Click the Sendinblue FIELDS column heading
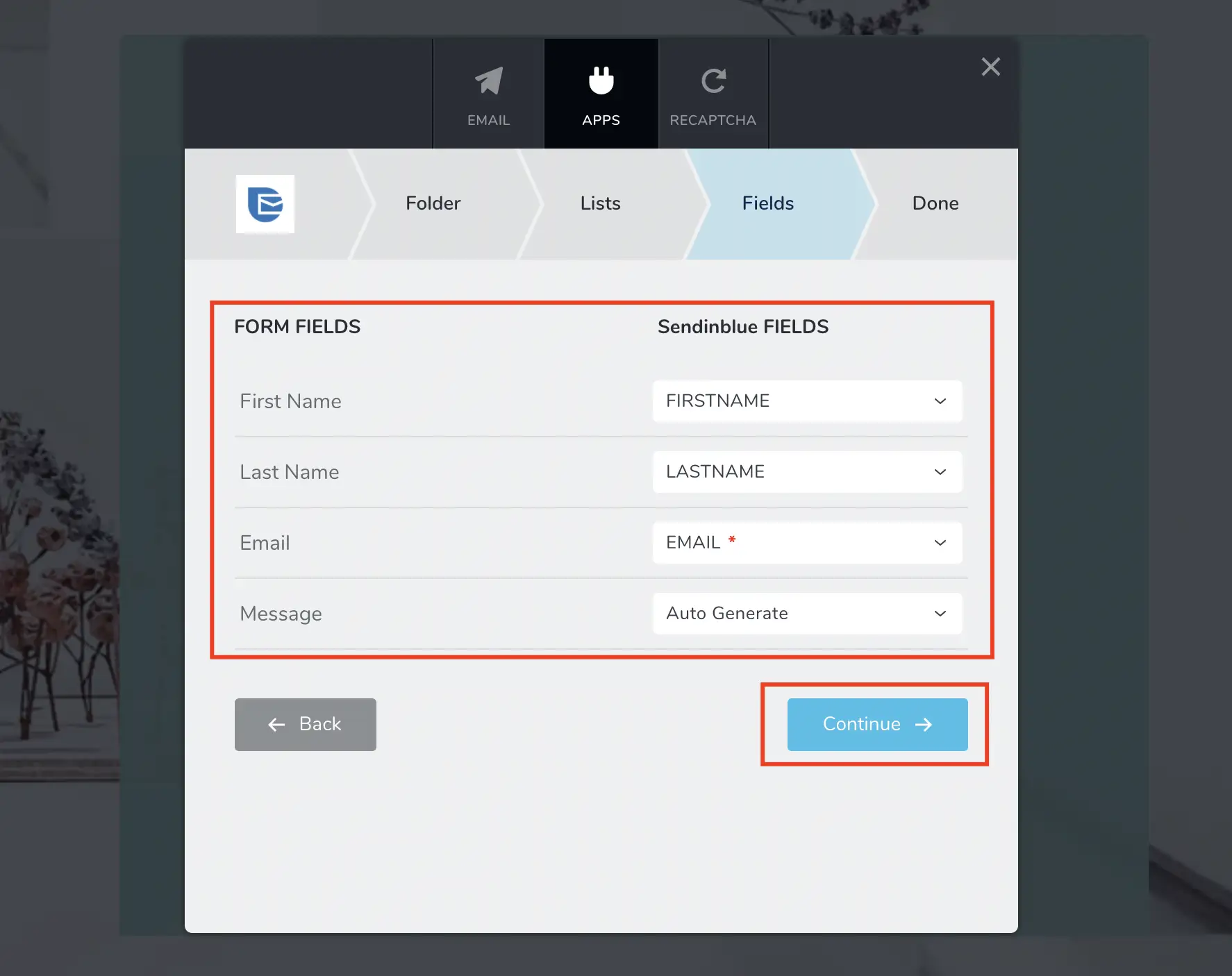This screenshot has width=1232, height=976. 742,327
